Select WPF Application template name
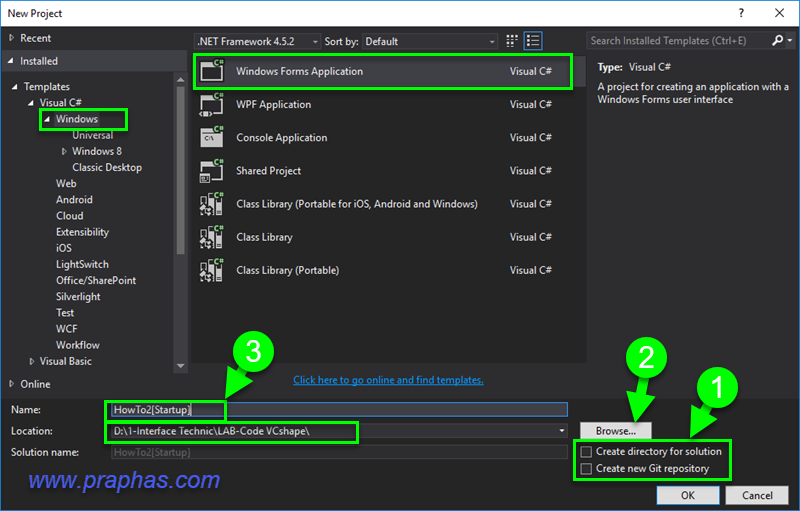This screenshot has width=800, height=511. (273, 105)
